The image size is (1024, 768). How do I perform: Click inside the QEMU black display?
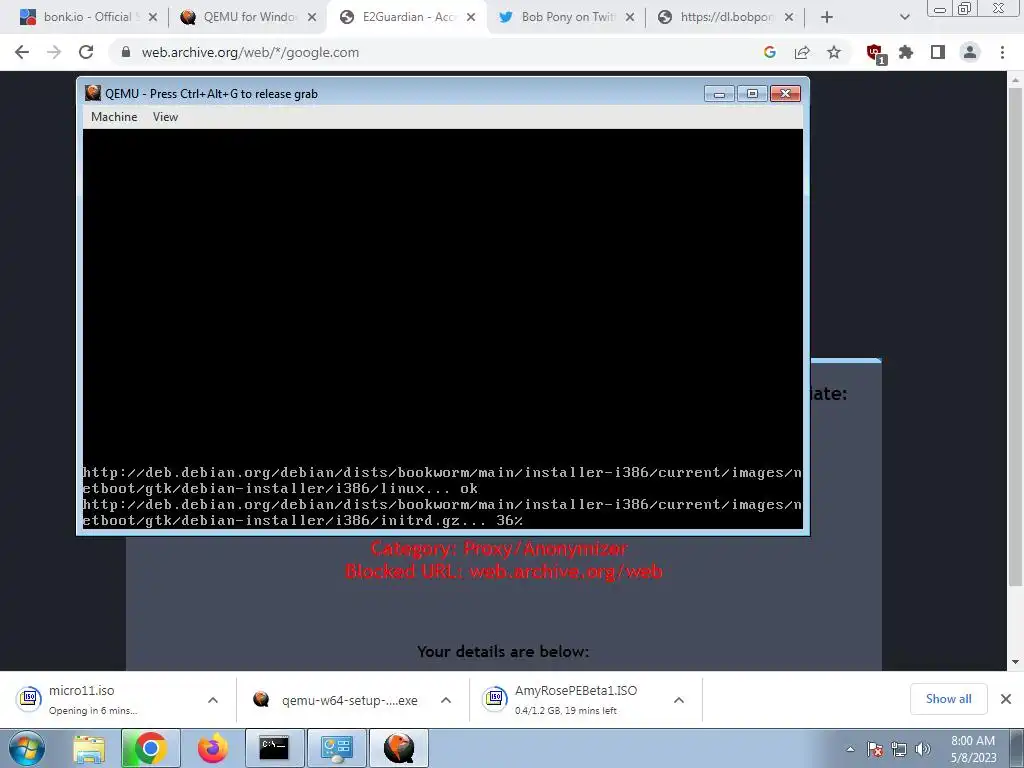[x=443, y=328]
